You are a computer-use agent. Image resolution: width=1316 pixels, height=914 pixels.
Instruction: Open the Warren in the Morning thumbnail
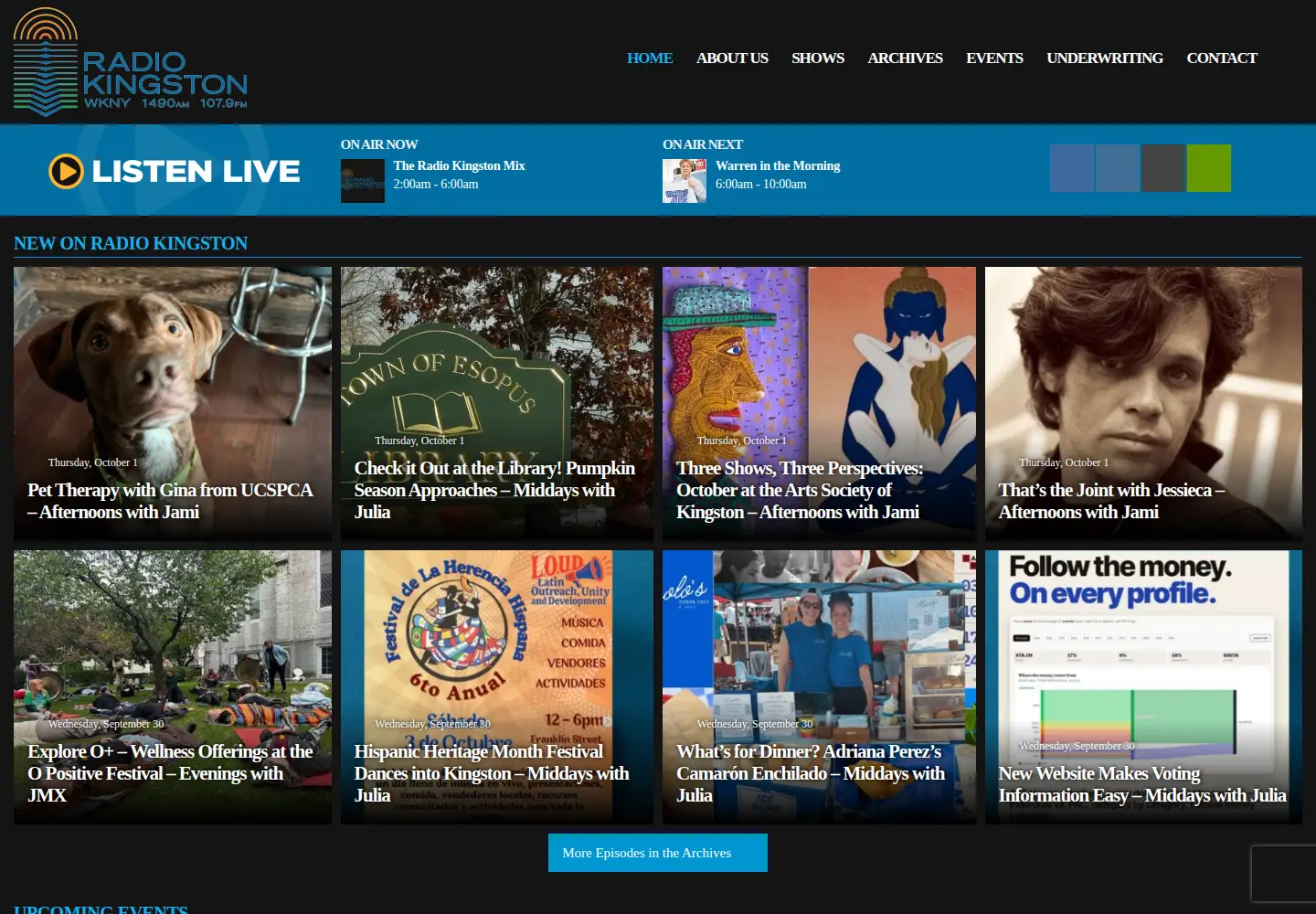[x=685, y=181]
